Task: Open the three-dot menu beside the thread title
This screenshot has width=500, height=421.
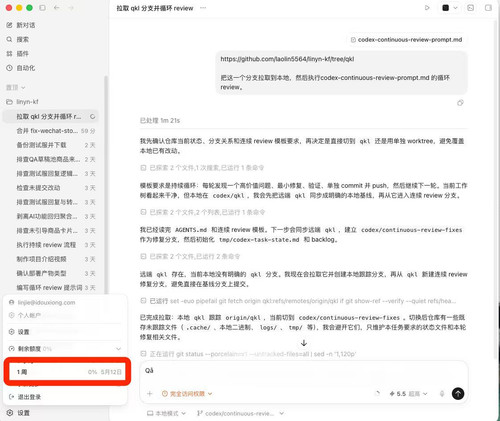Action: [x=203, y=8]
